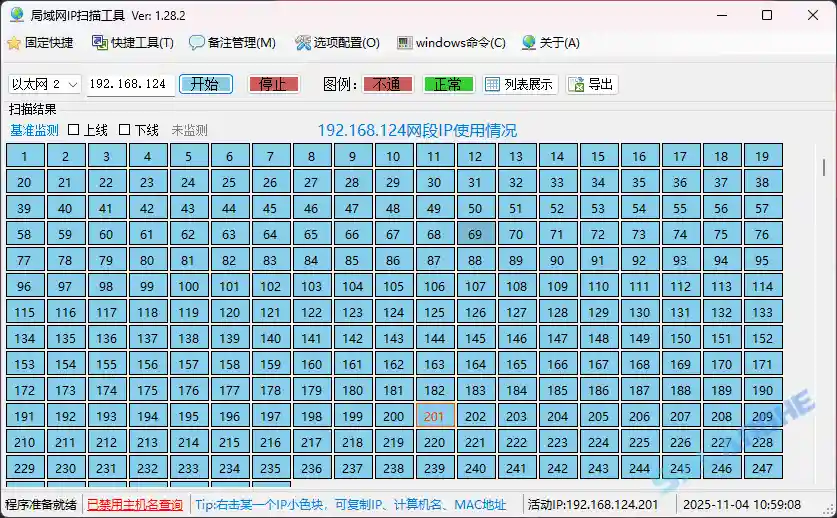Select IP block 240
This screenshot has height=518, width=837.
pos(476,468)
